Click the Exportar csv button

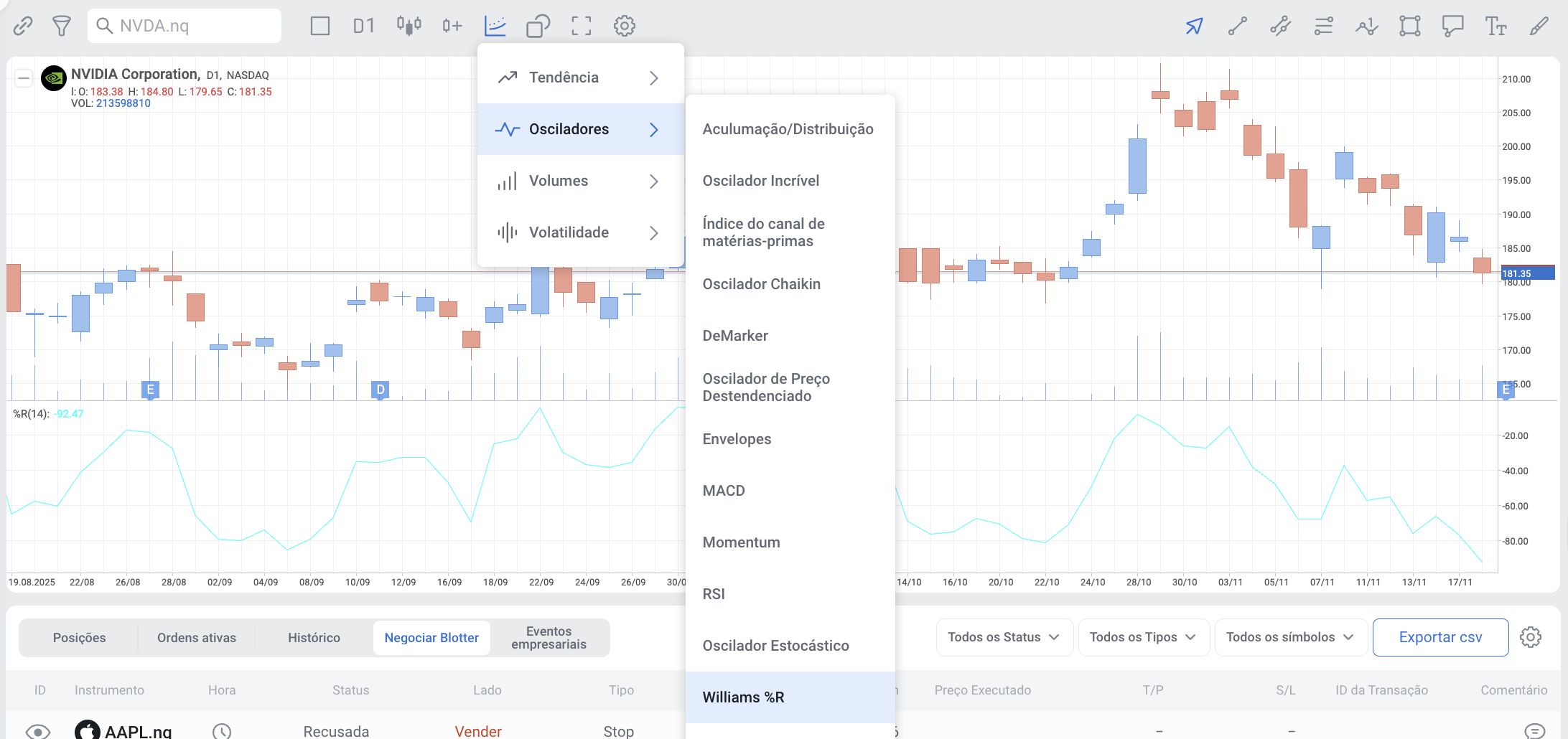coord(1440,637)
